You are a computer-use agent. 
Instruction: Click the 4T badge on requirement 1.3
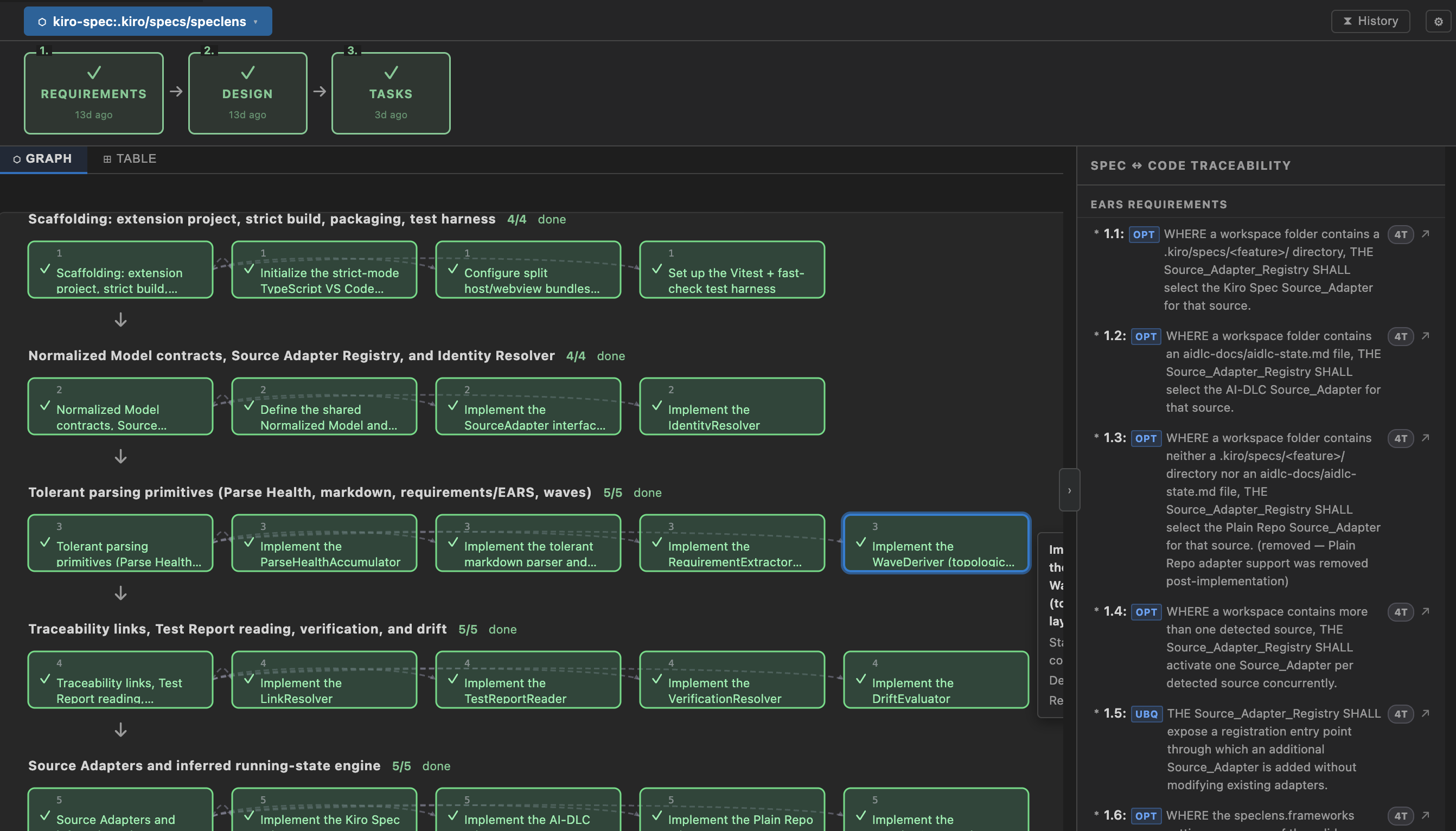point(1401,439)
